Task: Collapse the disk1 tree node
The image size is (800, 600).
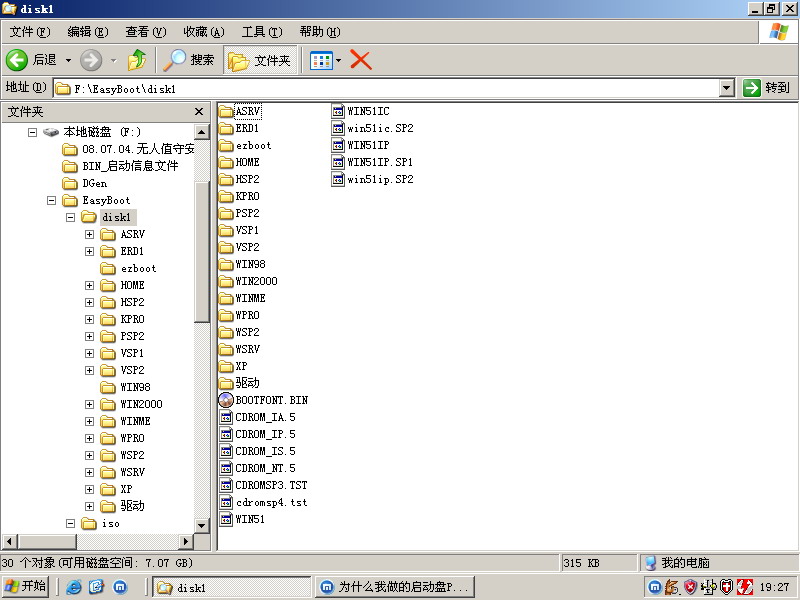Action: 70,217
